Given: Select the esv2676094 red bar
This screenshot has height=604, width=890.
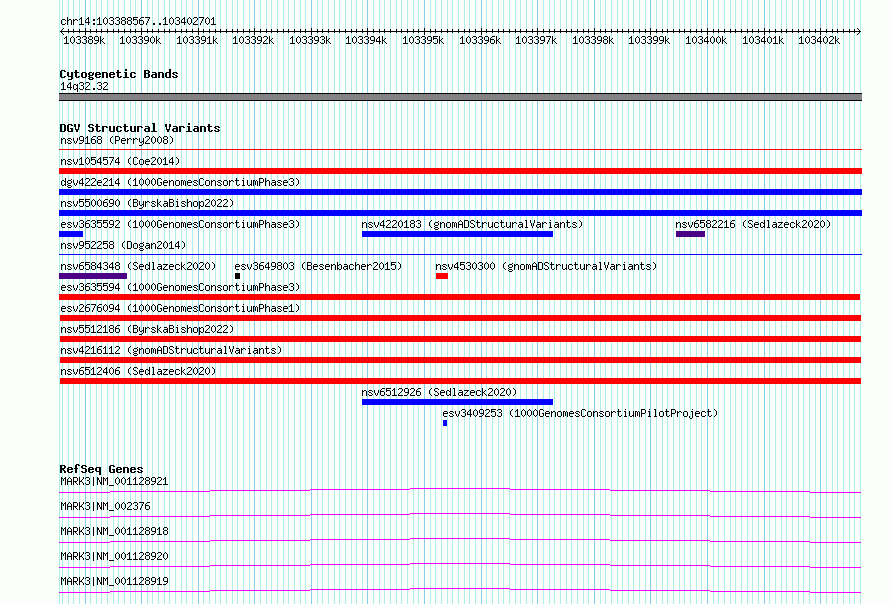Looking at the screenshot, I should pos(460,318).
